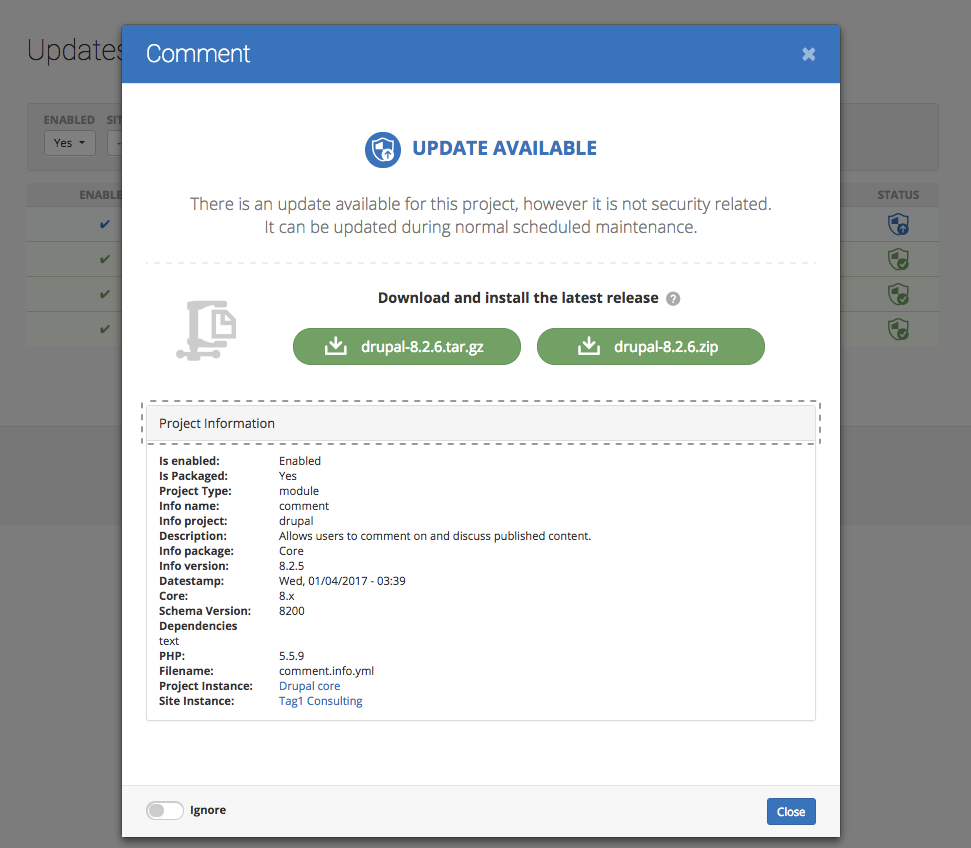The width and height of the screenshot is (971, 848).
Task: Open the Enabled Yes dropdown filter
Action: click(x=69, y=143)
